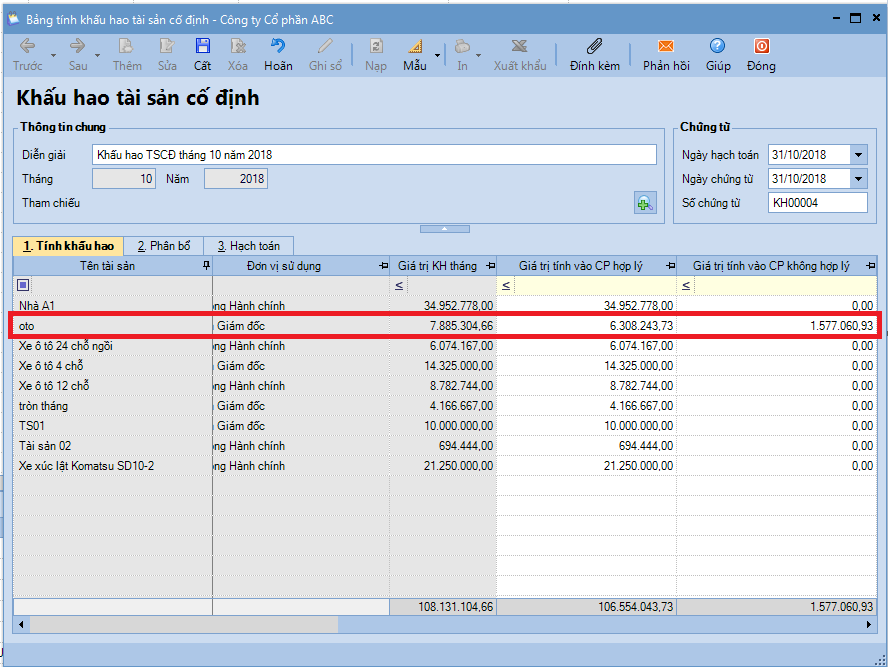Click filter operator in CP không hợp lý
The height and width of the screenshot is (667, 888).
tap(686, 285)
